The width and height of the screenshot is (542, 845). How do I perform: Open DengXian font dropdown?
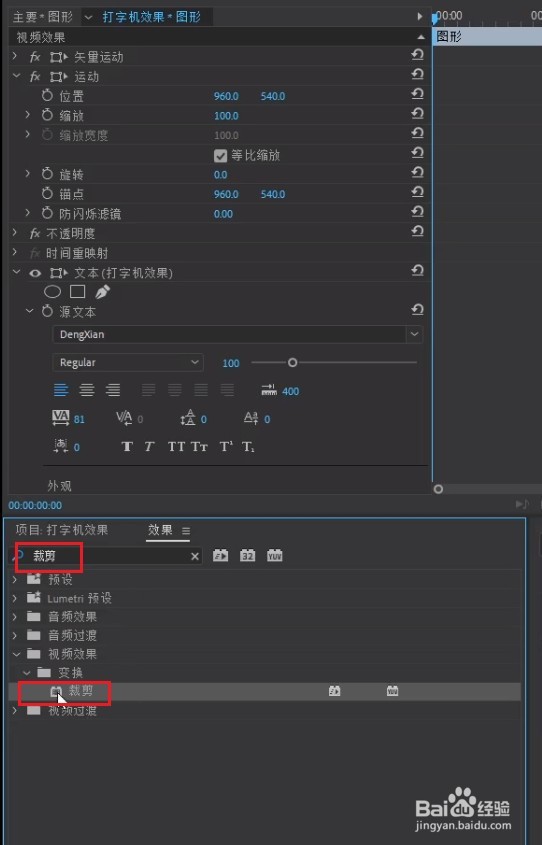click(414, 334)
